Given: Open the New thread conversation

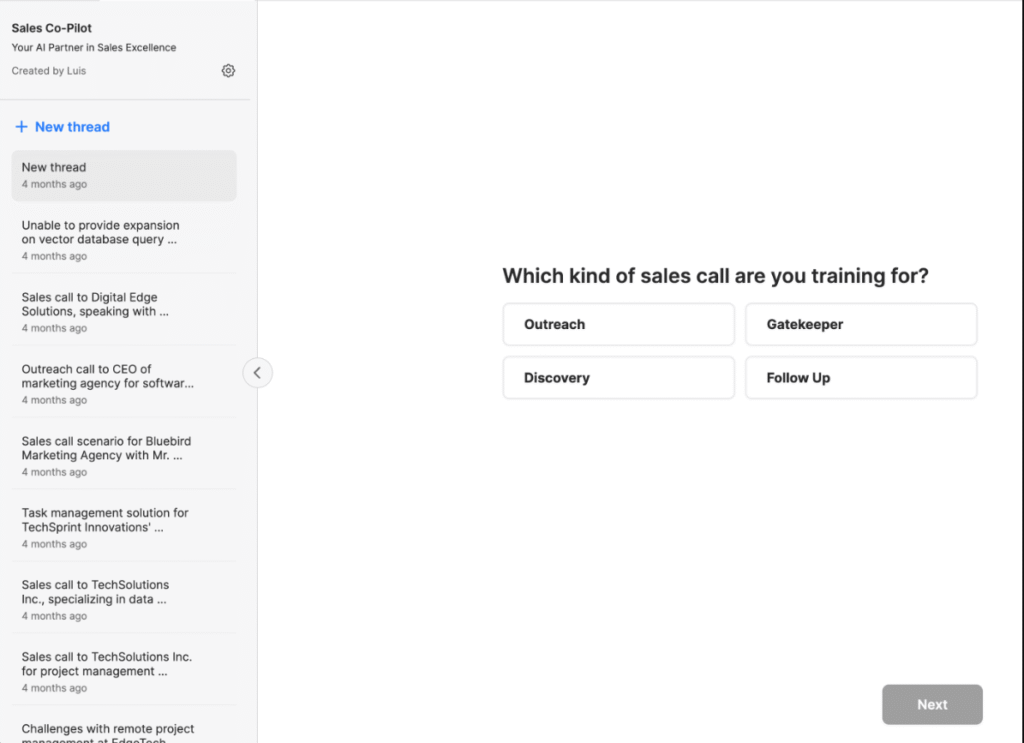Looking at the screenshot, I should click(123, 174).
